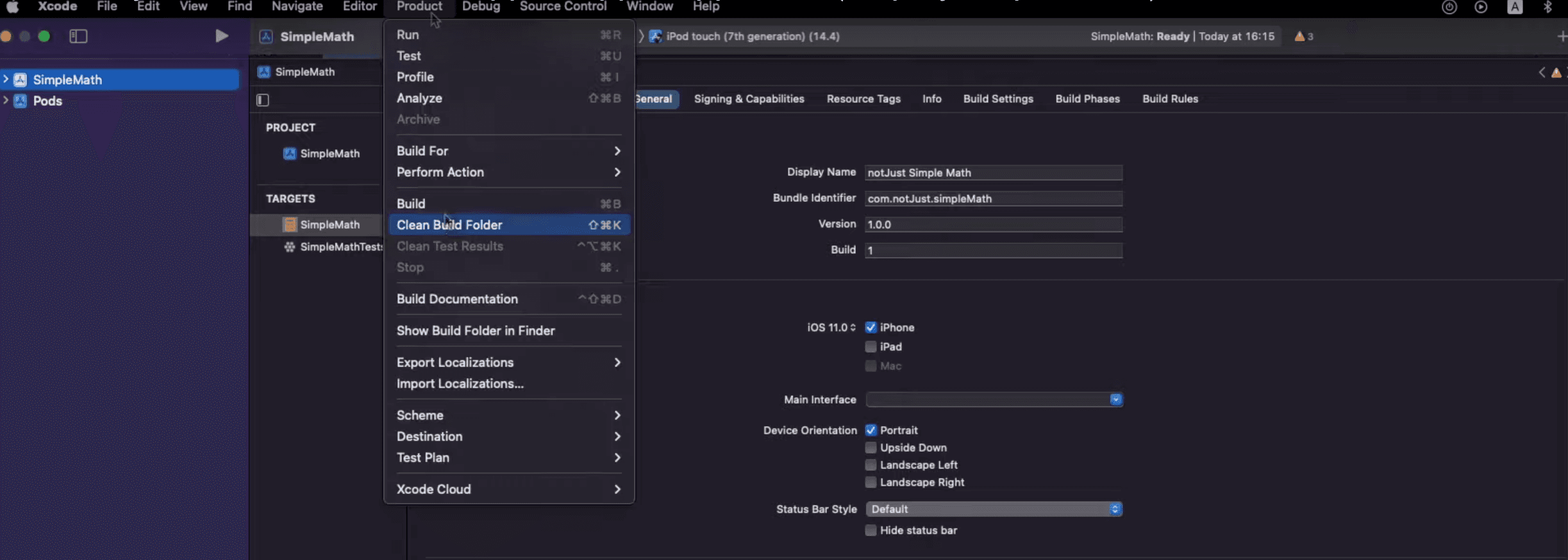
Task: Toggle the navigator sidebar panel icon
Action: pyautogui.click(x=78, y=36)
